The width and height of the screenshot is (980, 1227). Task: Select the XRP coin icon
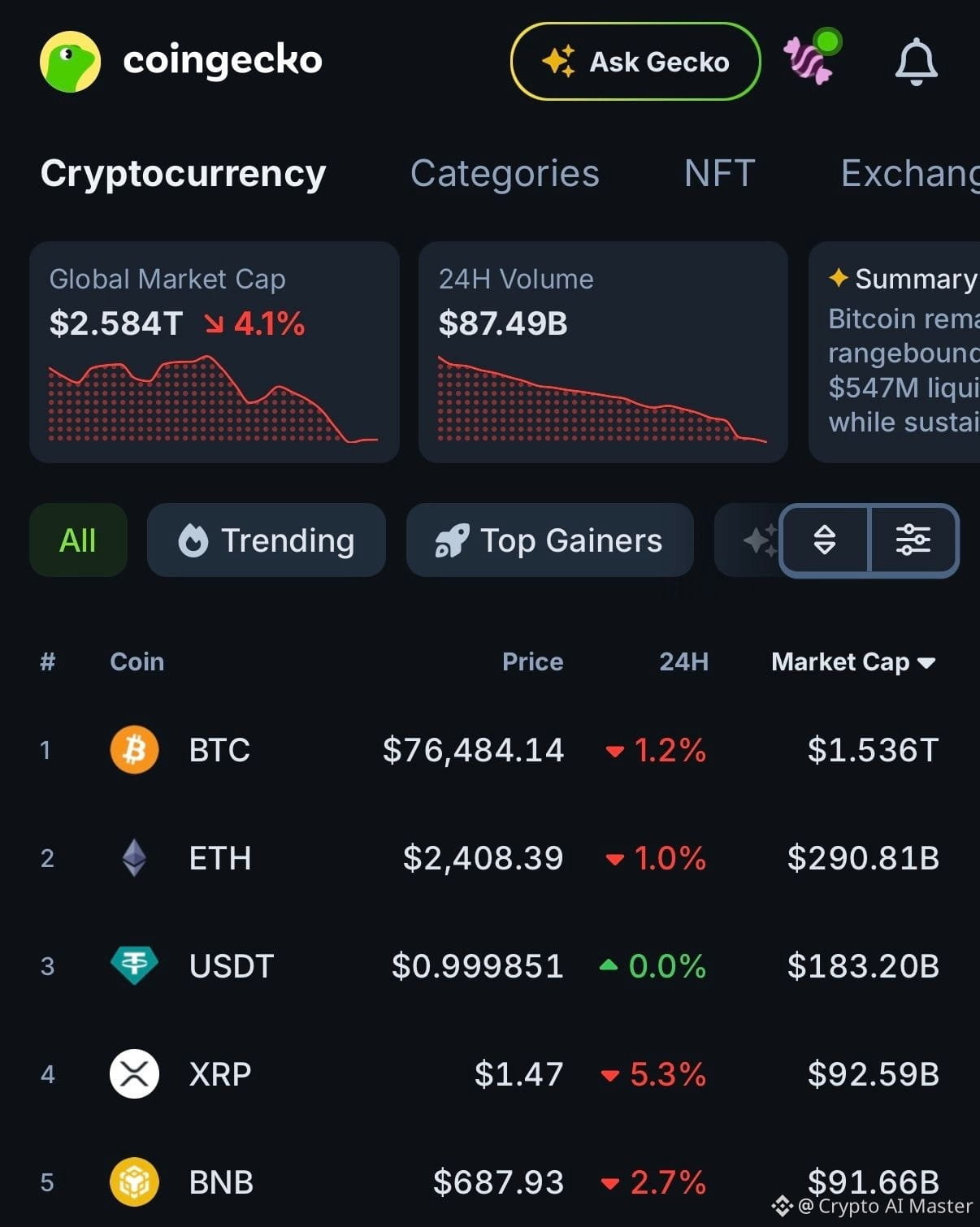[x=134, y=1073]
